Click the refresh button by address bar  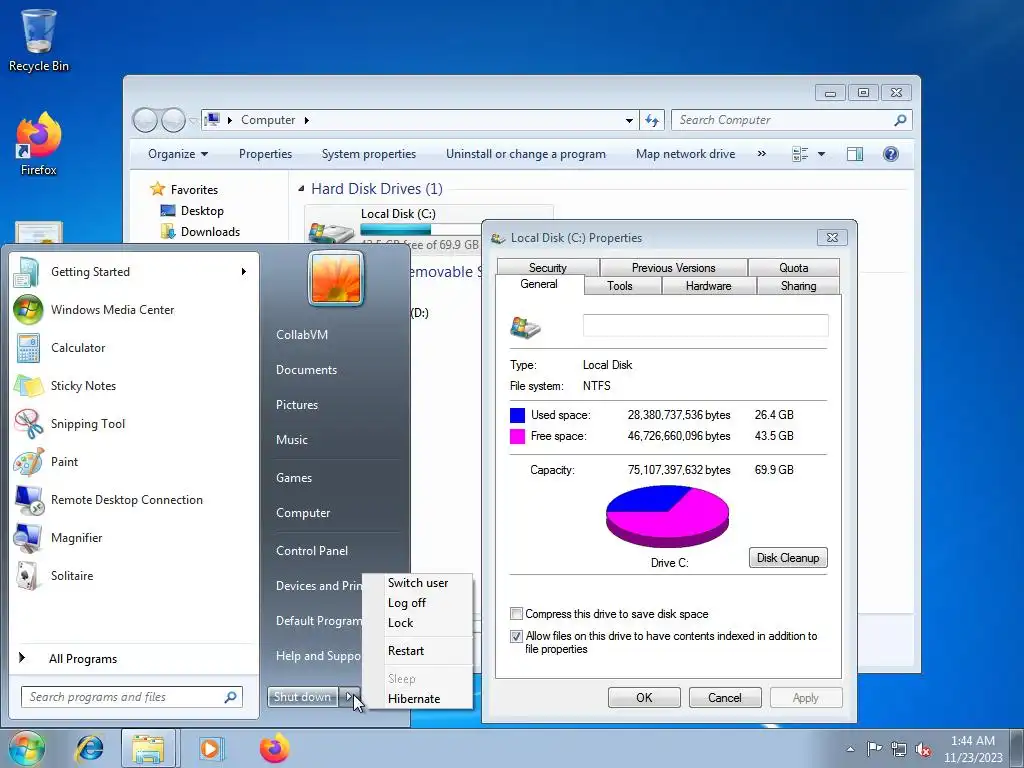pyautogui.click(x=652, y=120)
